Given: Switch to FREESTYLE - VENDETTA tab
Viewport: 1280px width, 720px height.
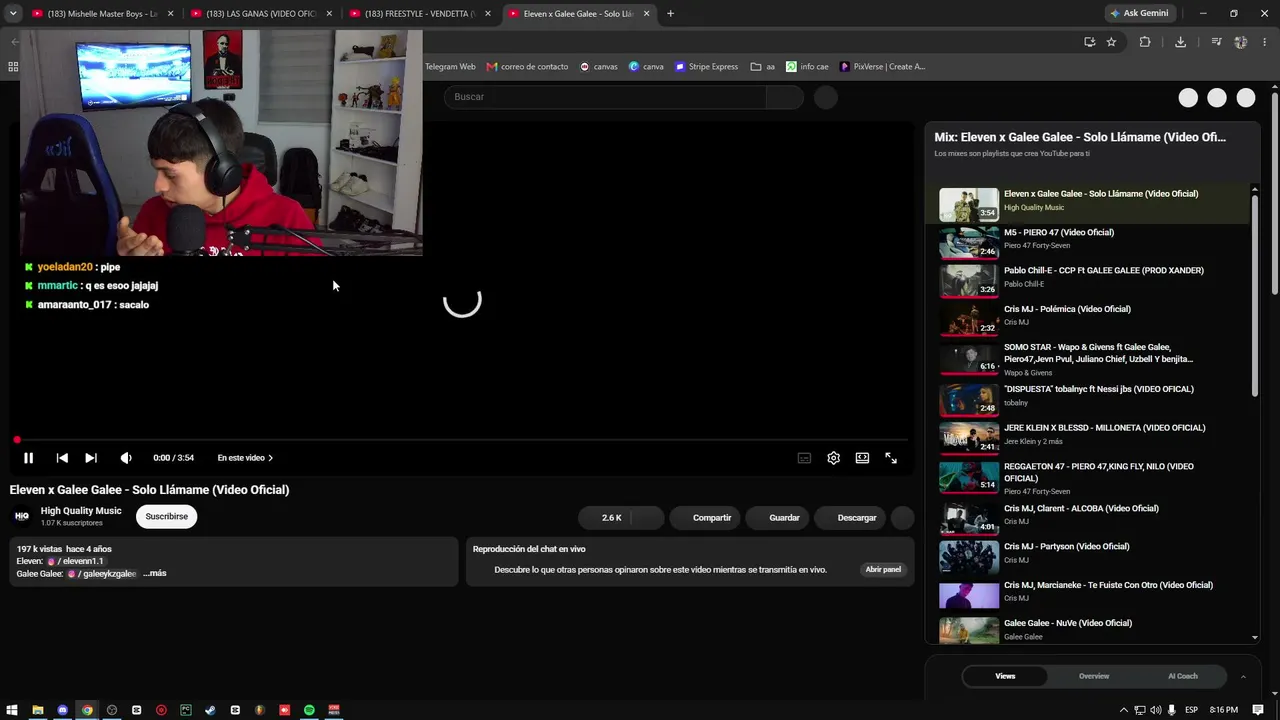Looking at the screenshot, I should coord(420,14).
